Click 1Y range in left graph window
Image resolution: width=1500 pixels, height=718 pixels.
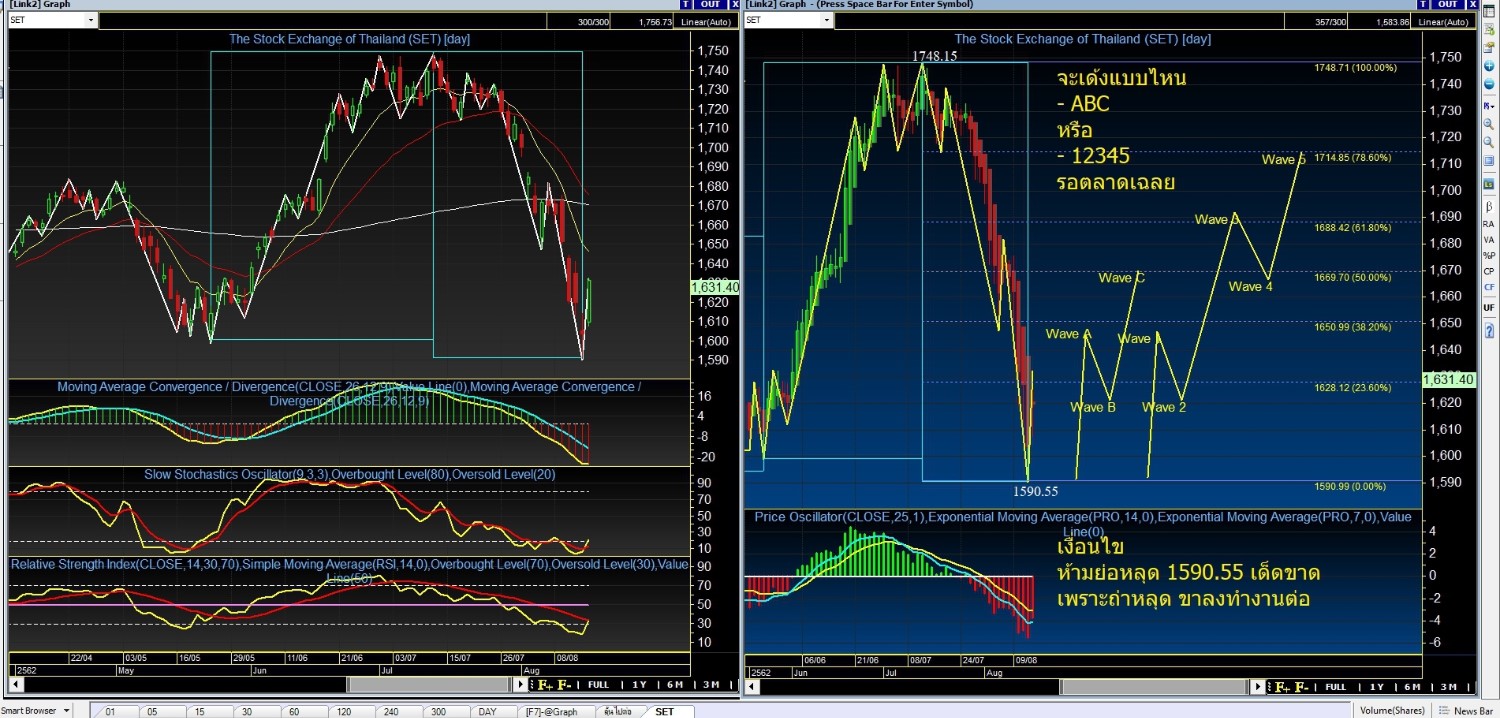point(639,685)
